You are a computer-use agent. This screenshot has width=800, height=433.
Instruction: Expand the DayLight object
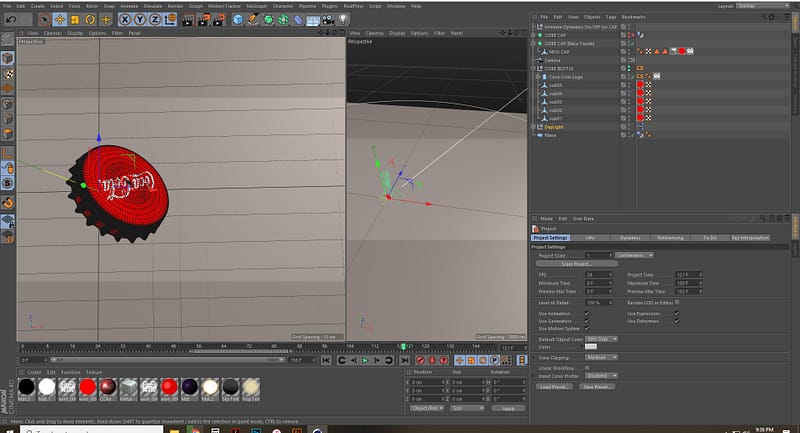534,127
